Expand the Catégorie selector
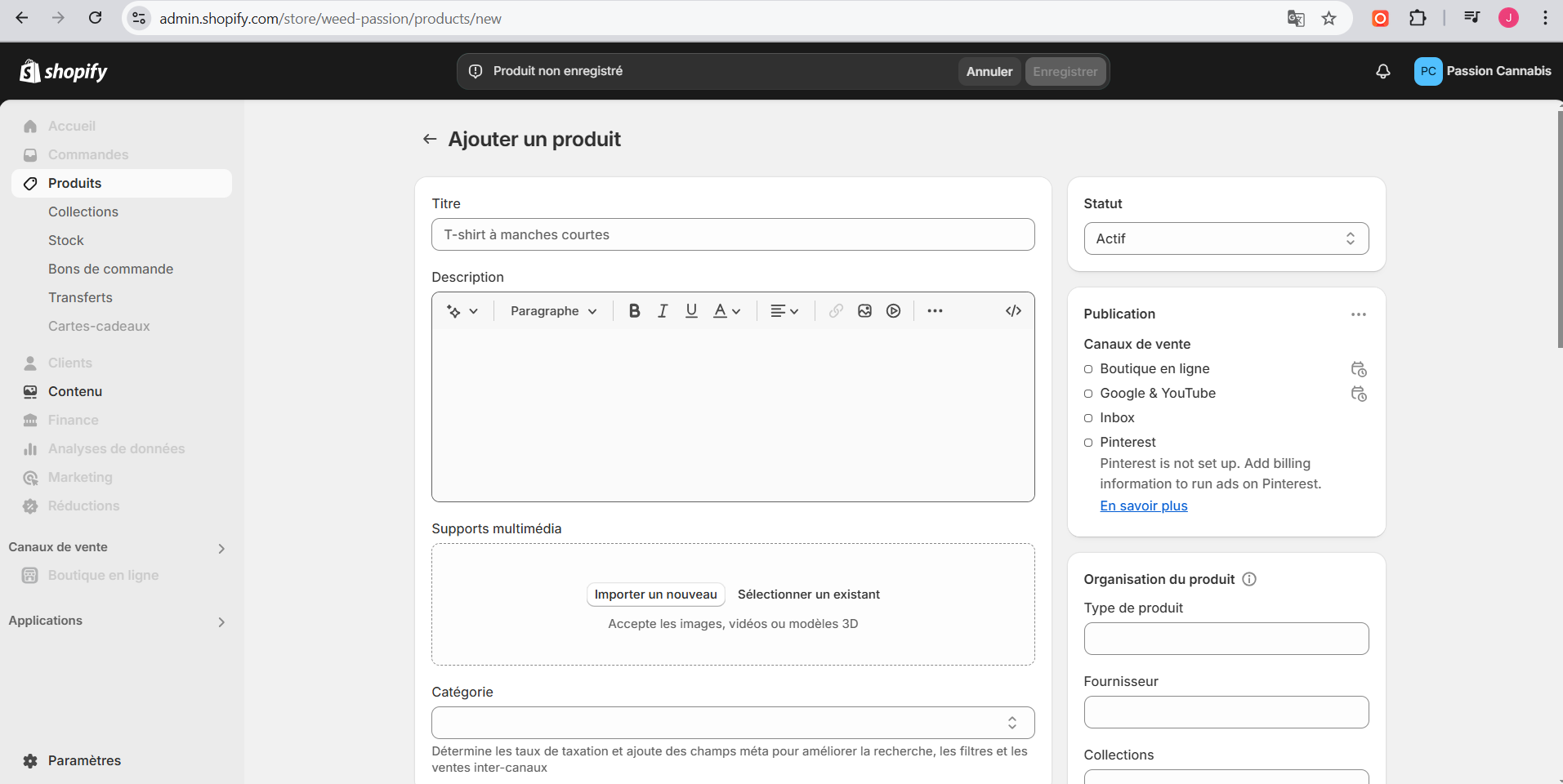Image resolution: width=1563 pixels, height=784 pixels. (x=732, y=723)
